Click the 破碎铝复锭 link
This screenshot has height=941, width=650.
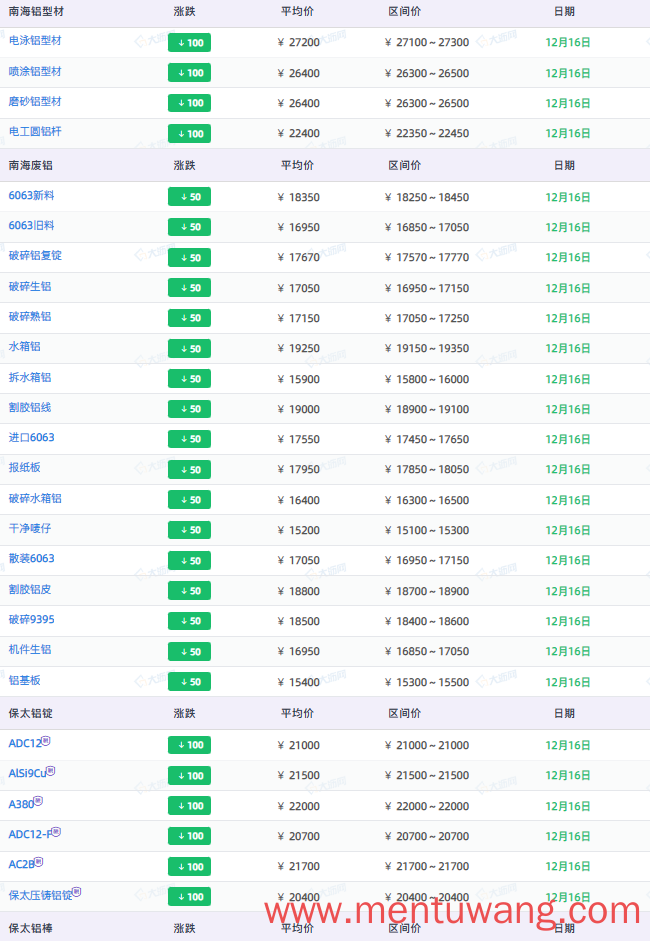click(35, 256)
